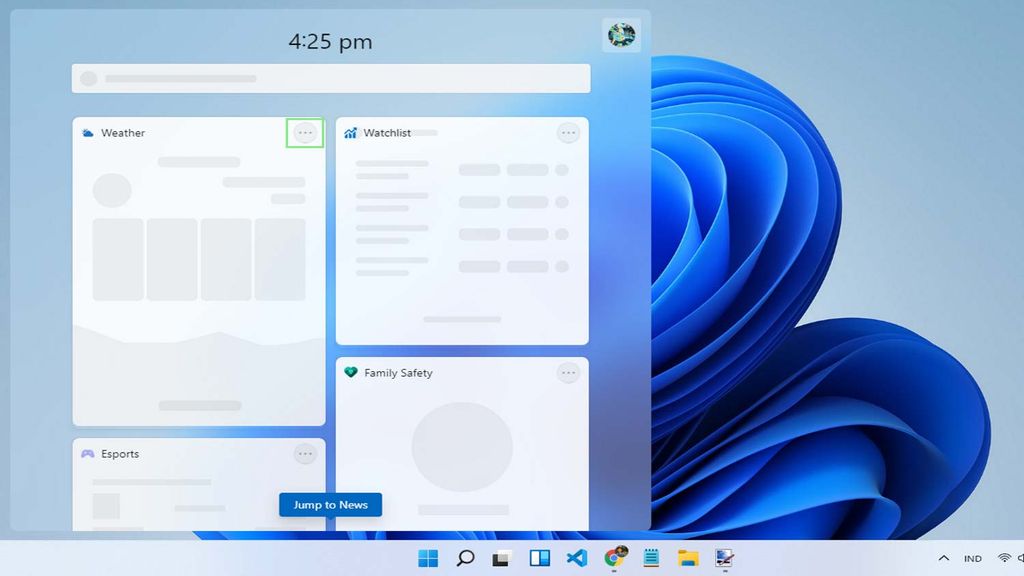Open Visual Studio Code from the taskbar
Image resolution: width=1024 pixels, height=576 pixels.
click(575, 558)
